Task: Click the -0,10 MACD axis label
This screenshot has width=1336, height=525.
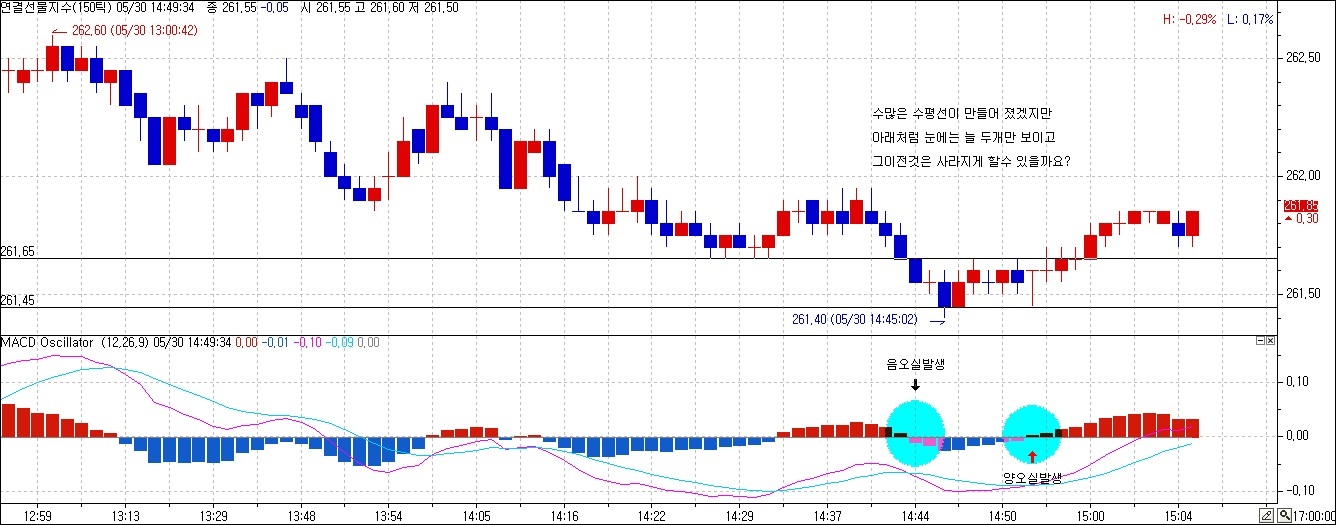Action: (1299, 491)
